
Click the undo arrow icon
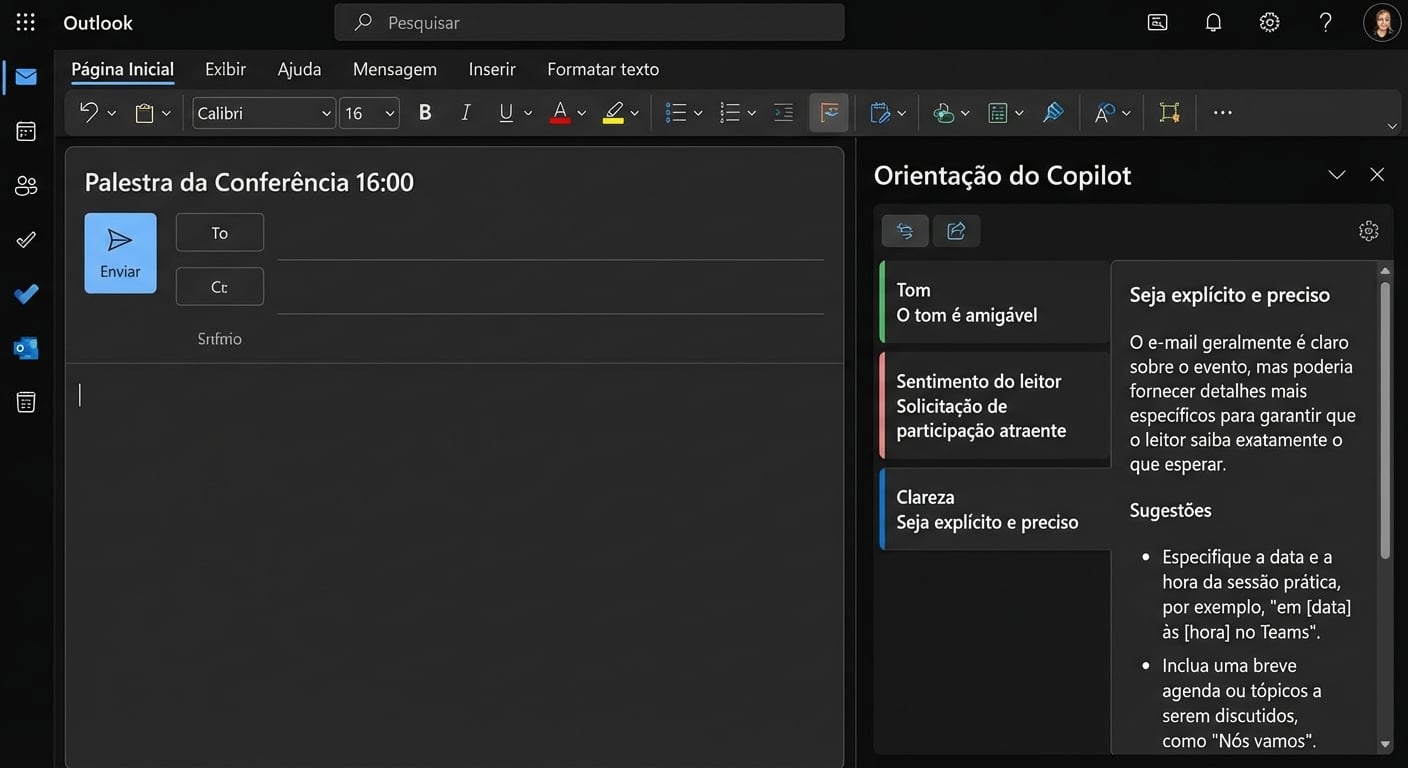coord(89,113)
